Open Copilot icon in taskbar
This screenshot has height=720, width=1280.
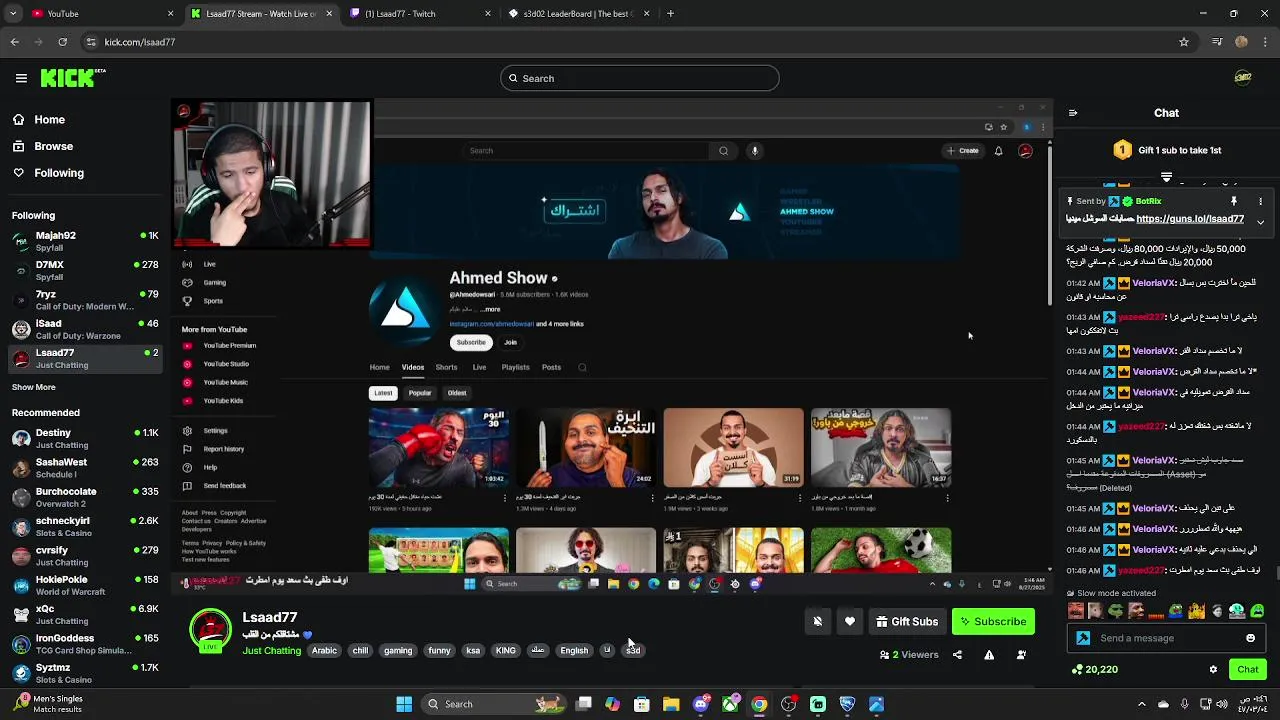[x=612, y=704]
